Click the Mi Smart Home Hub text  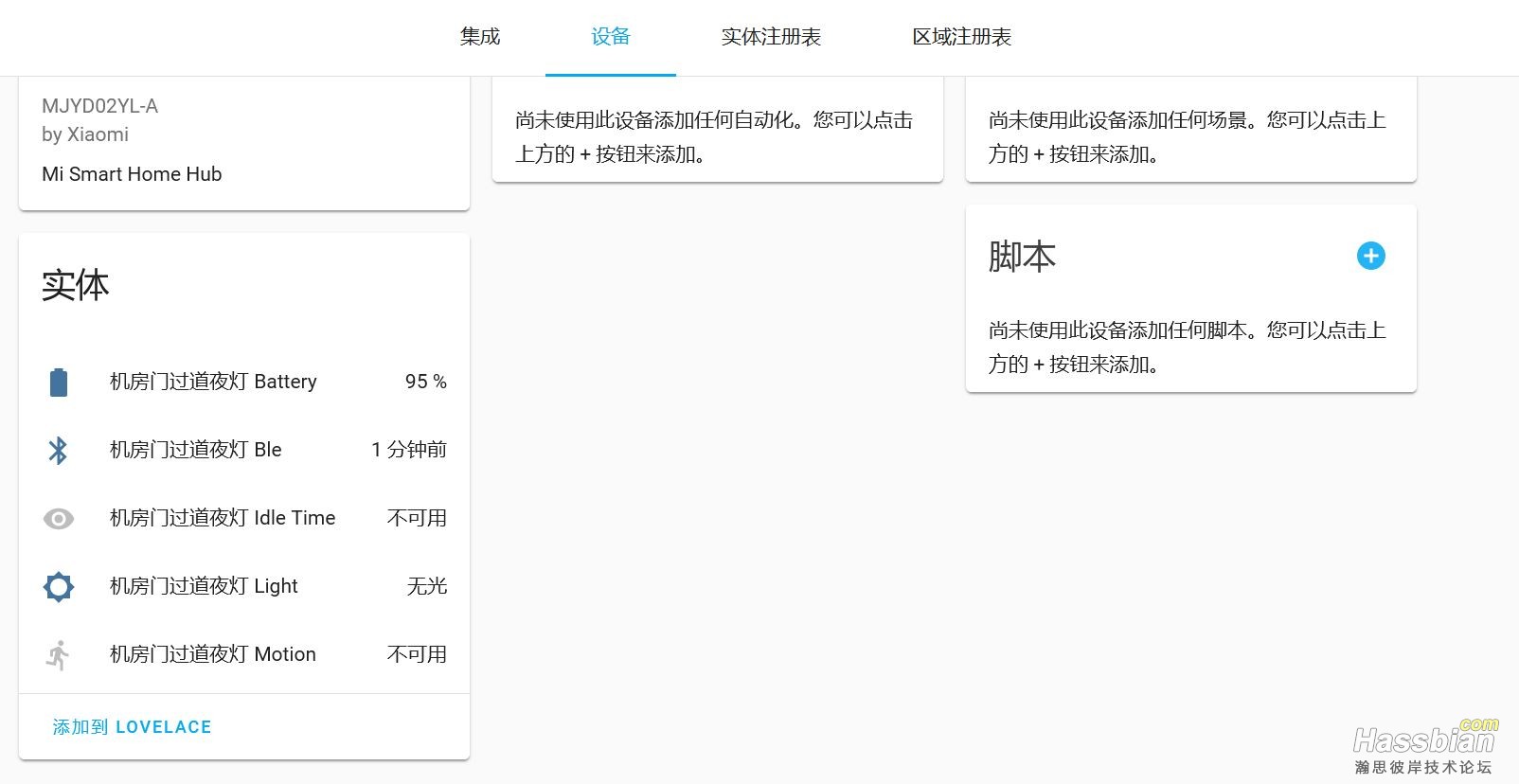tap(132, 174)
